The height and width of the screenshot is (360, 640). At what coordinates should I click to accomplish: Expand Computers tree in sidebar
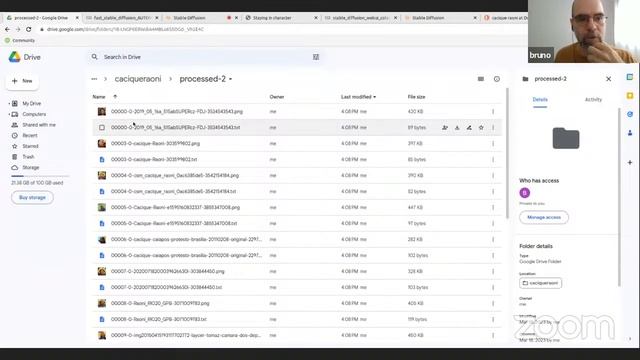pos(9,114)
